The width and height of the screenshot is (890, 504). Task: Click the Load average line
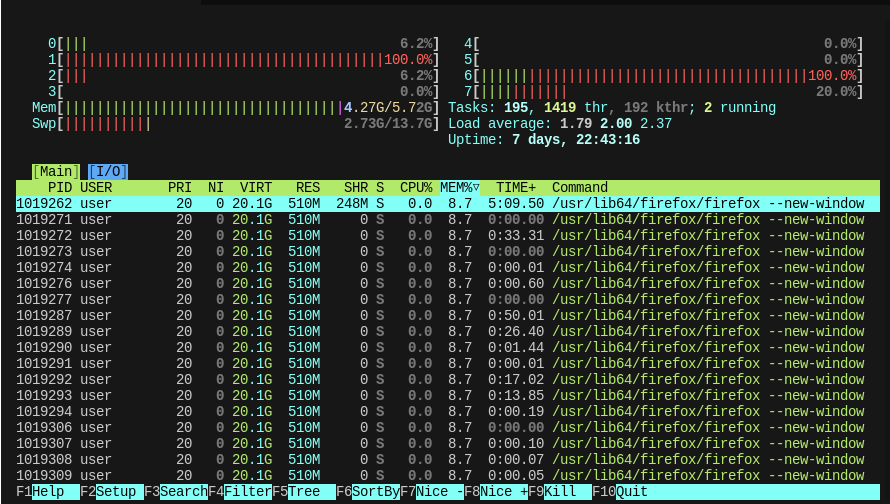click(560, 123)
